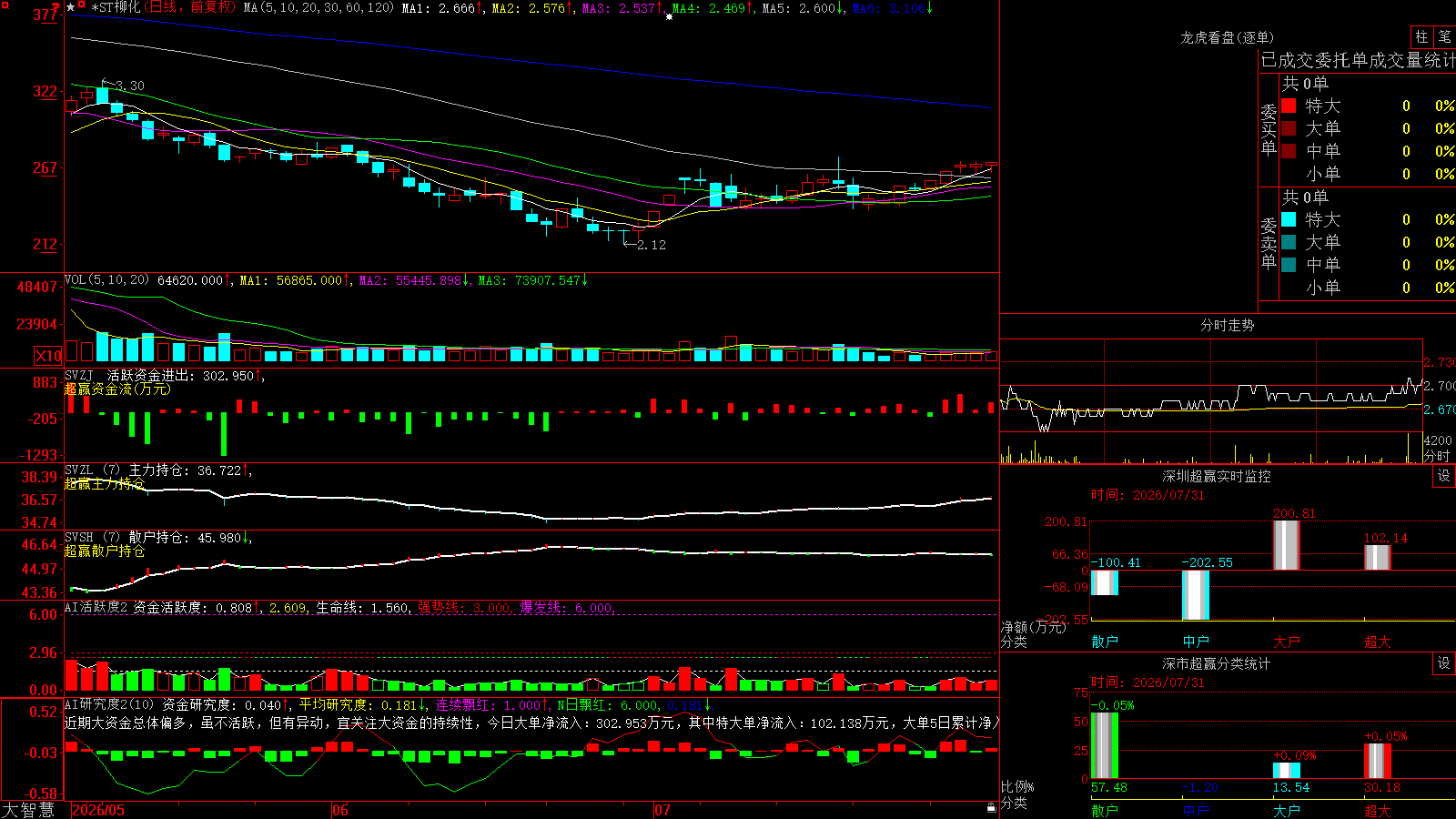
Task: Click the 深市超赢分类统计 panel title
Action: 1217,663
